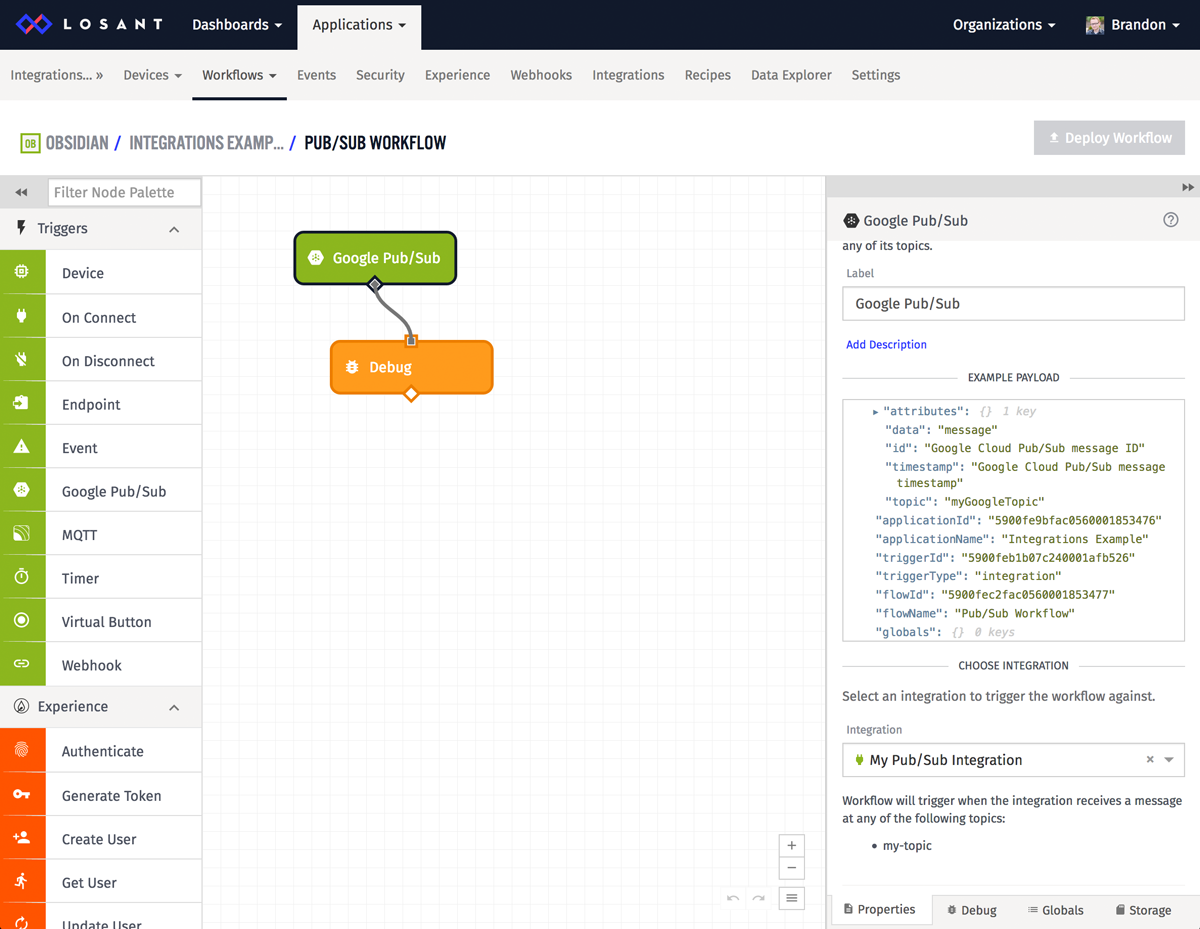The width and height of the screenshot is (1200, 929).
Task: Select the Device trigger icon
Action: tap(22, 271)
